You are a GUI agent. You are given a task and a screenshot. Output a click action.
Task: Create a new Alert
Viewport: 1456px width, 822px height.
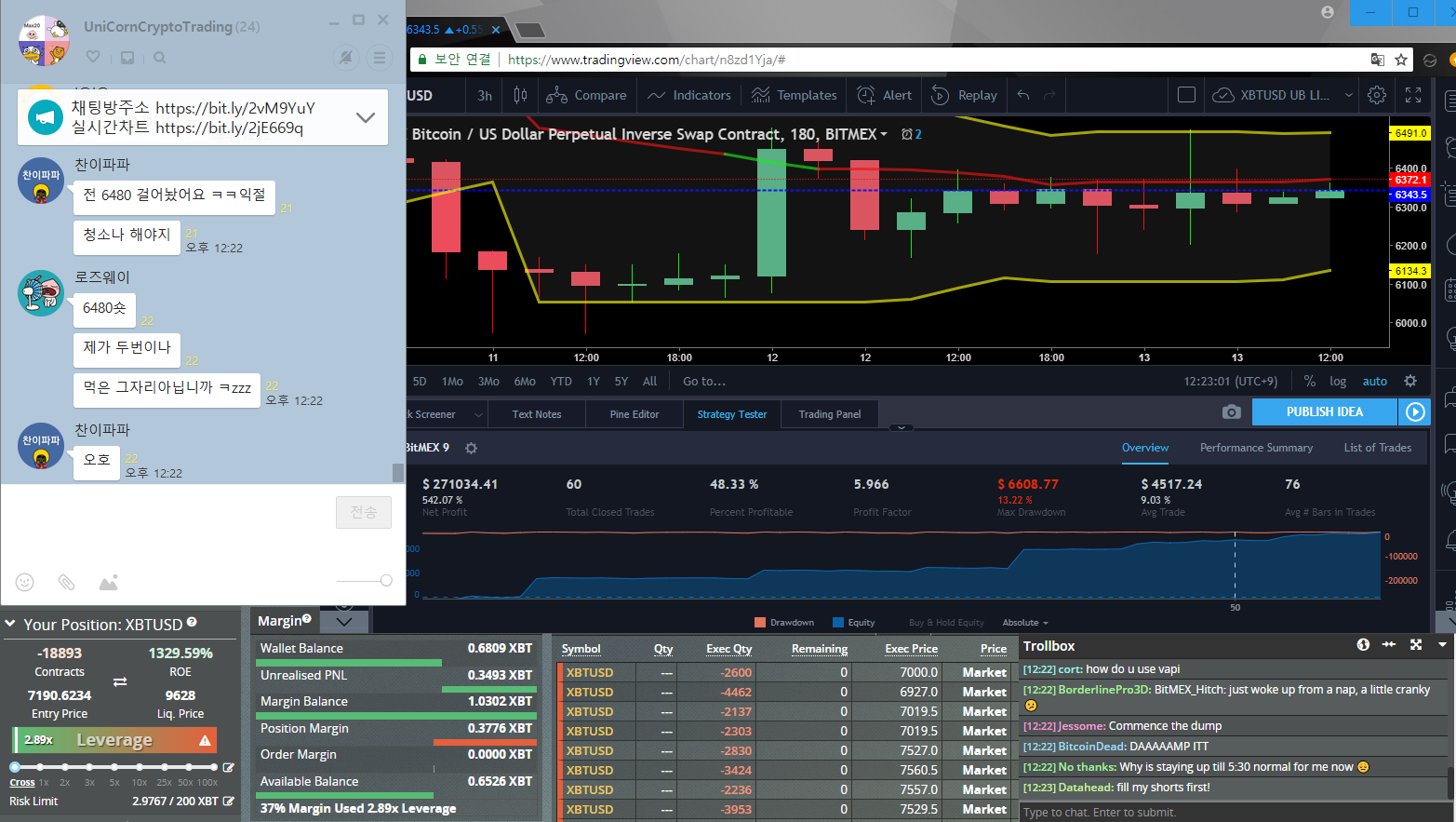[885, 95]
